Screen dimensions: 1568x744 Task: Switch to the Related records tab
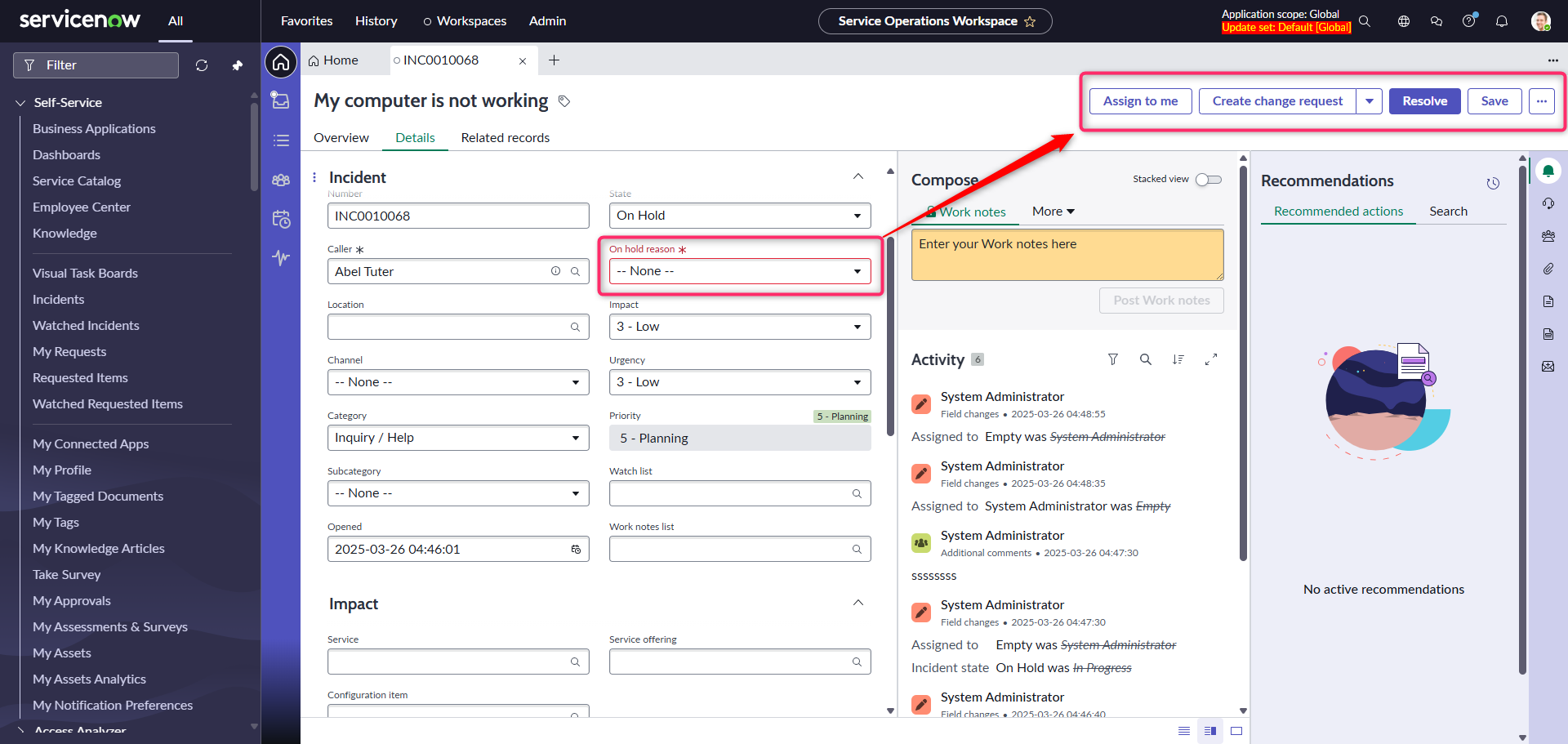(505, 138)
